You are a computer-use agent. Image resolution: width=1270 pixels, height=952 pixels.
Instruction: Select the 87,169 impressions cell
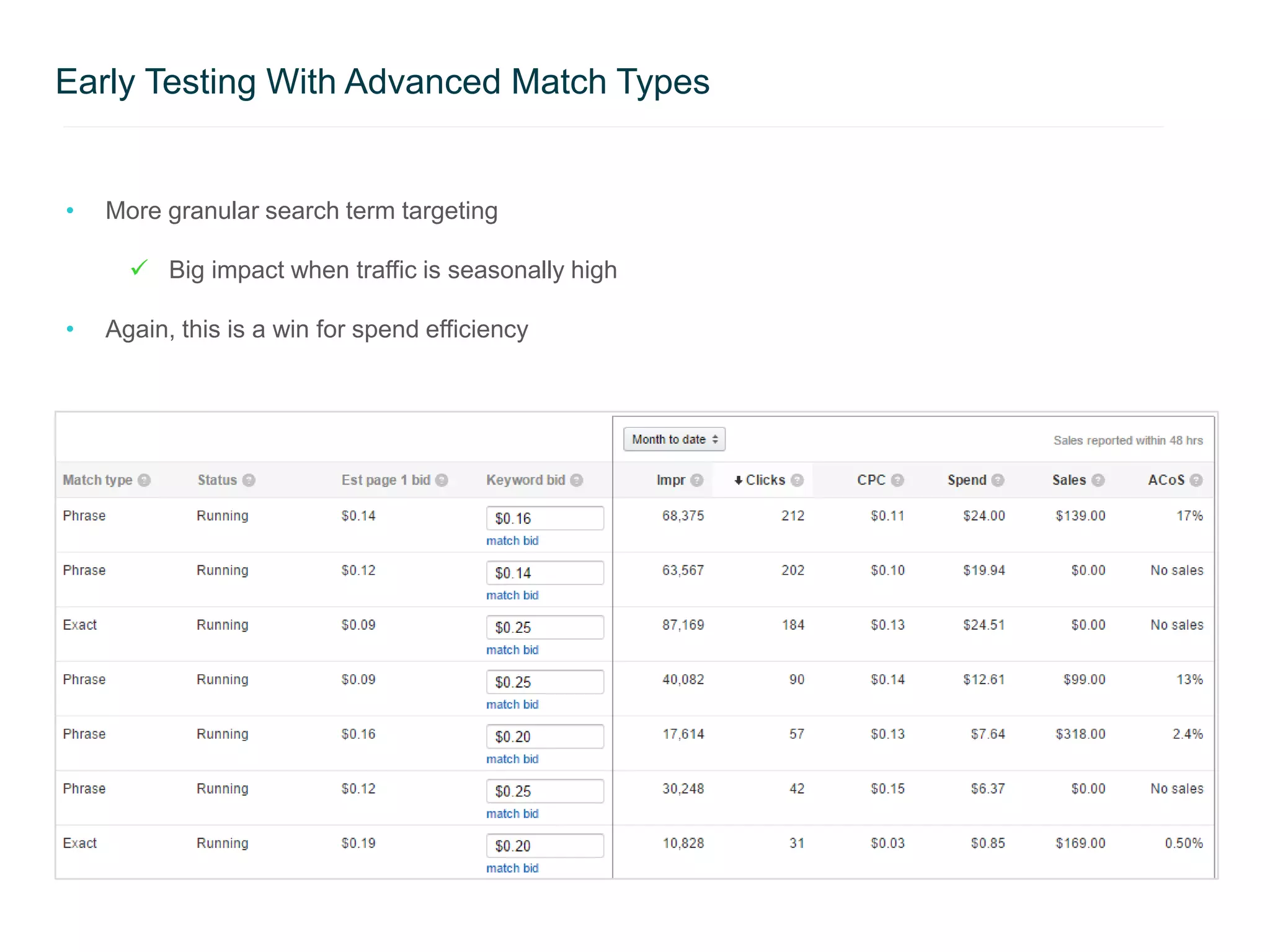pyautogui.click(x=683, y=625)
